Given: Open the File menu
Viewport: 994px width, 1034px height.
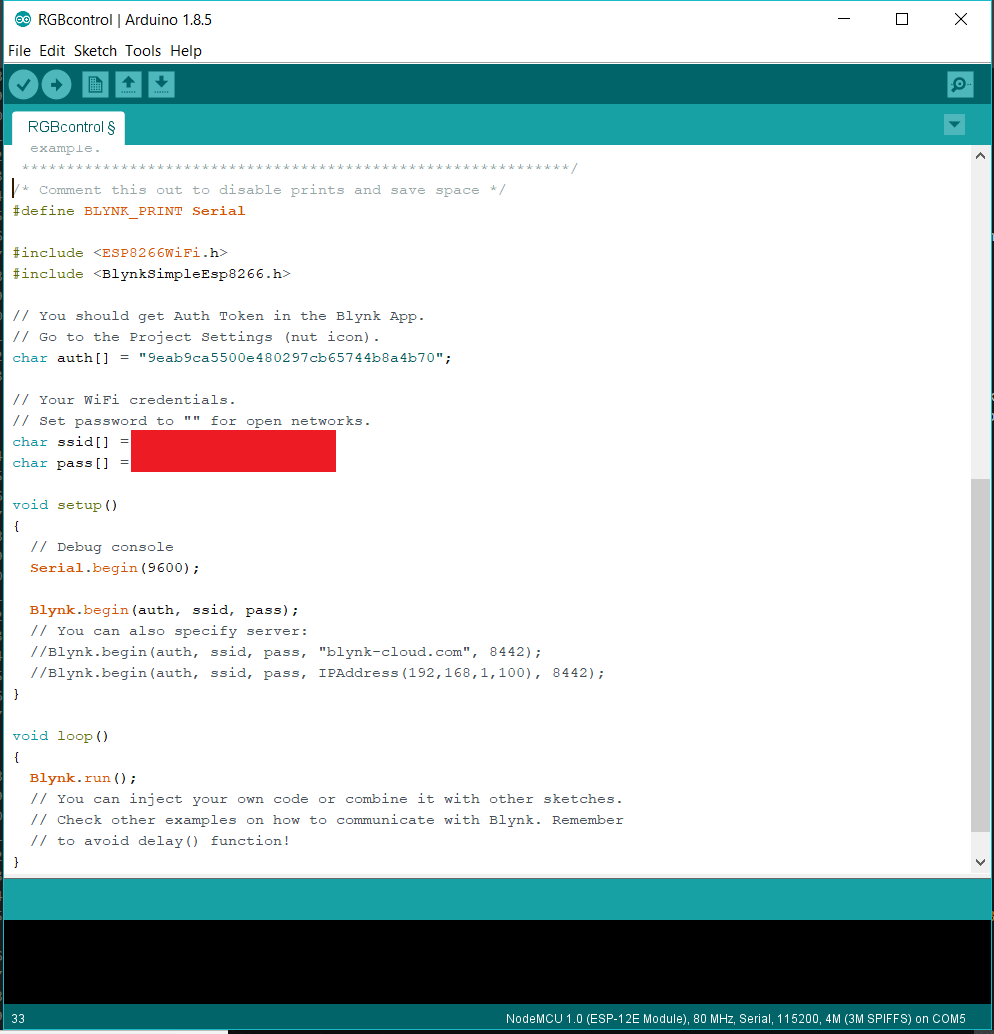Looking at the screenshot, I should tap(19, 51).
